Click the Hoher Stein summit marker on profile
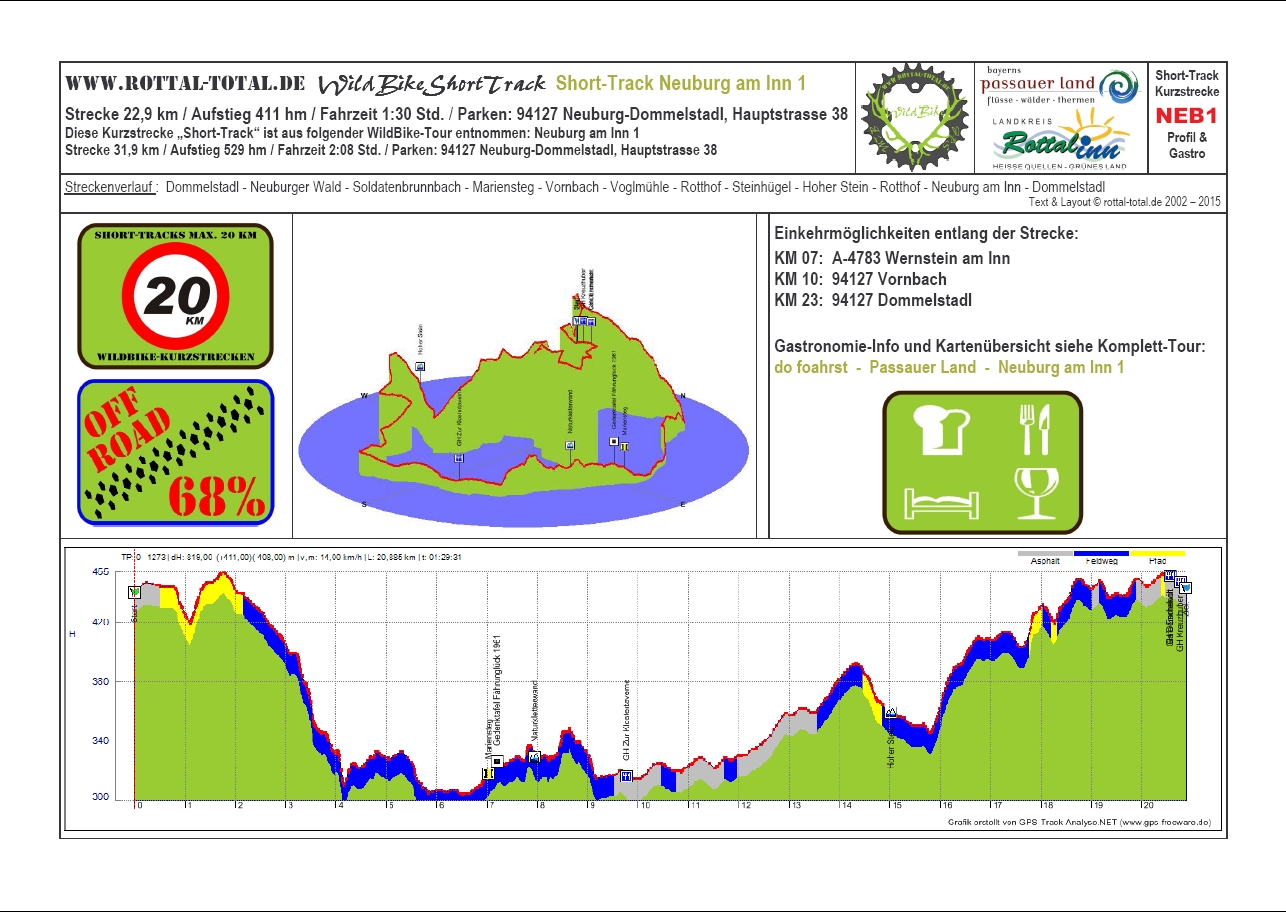This screenshot has height=912, width=1286. point(891,712)
